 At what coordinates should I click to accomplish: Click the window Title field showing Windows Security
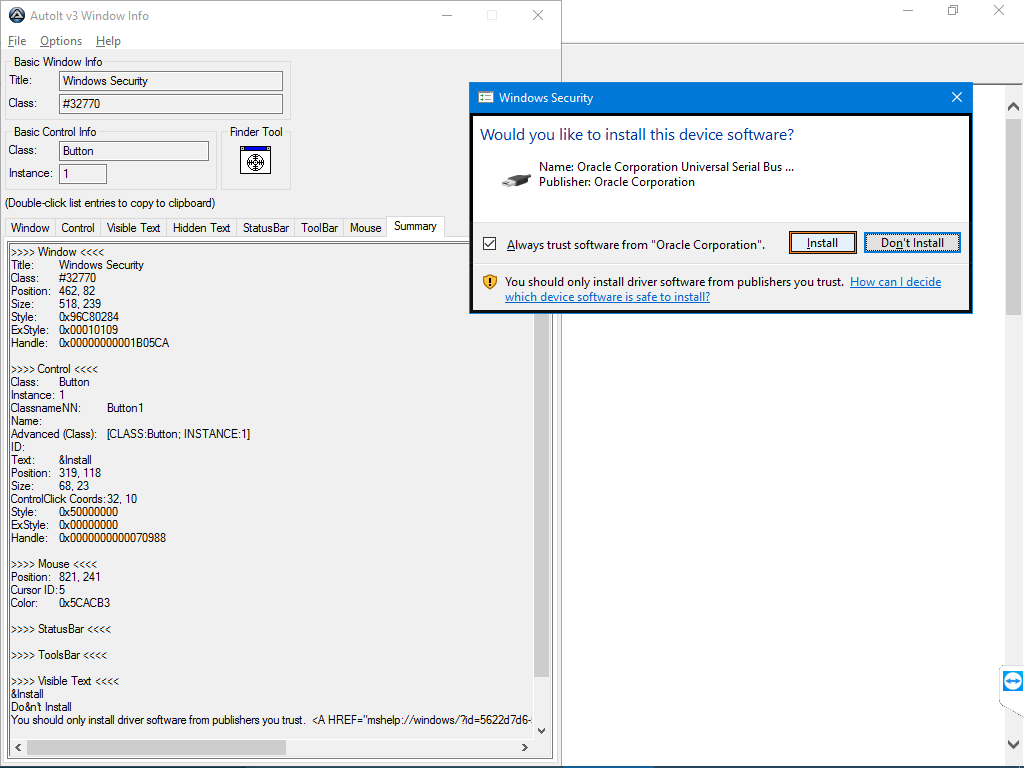(171, 81)
